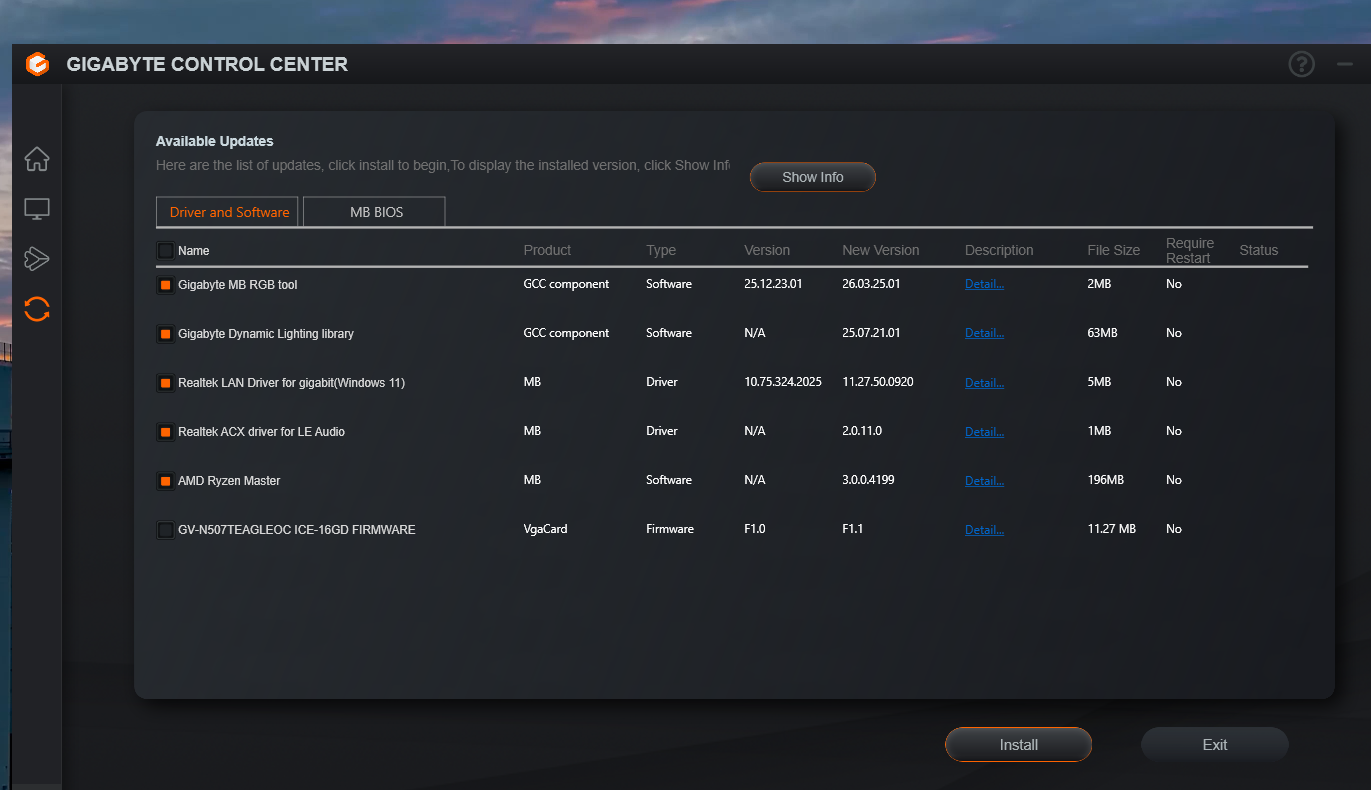Image resolution: width=1371 pixels, height=790 pixels.
Task: Switch to the Driver and Software tab
Action: click(x=228, y=212)
